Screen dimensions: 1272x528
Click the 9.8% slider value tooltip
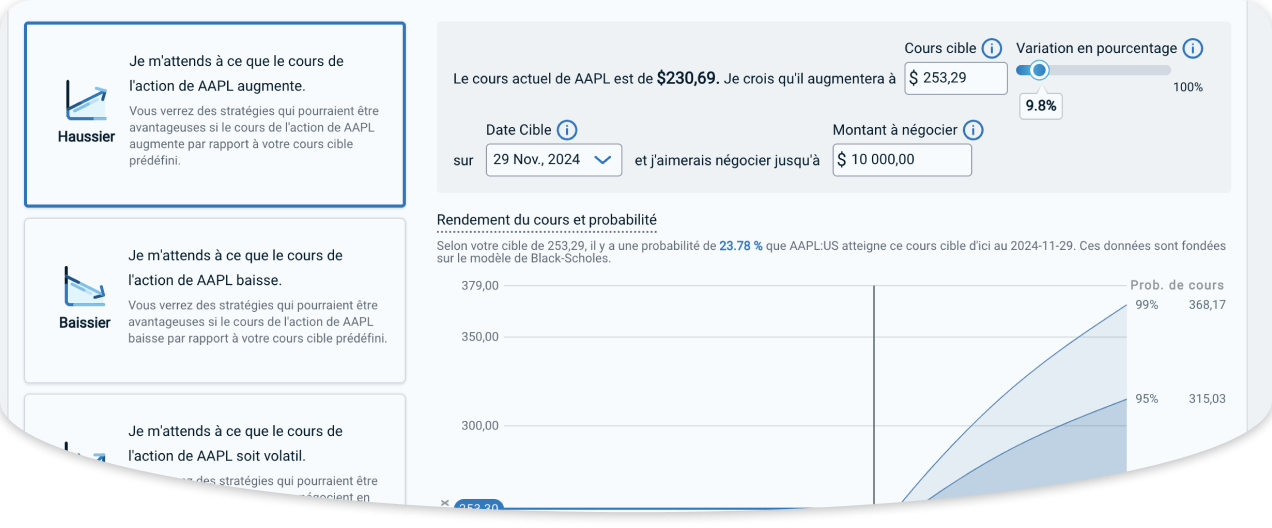coord(1041,105)
